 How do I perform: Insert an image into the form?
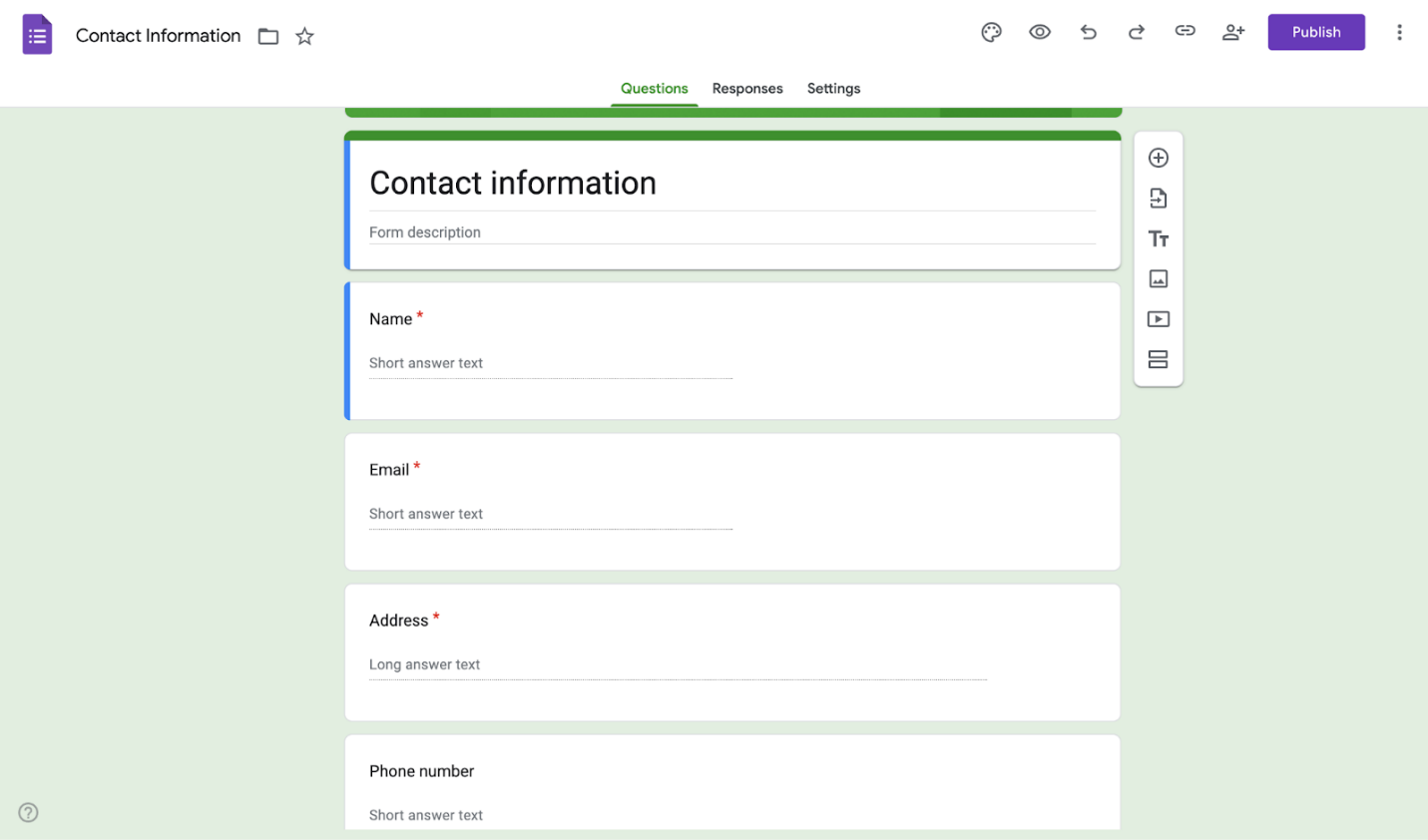tap(1158, 278)
